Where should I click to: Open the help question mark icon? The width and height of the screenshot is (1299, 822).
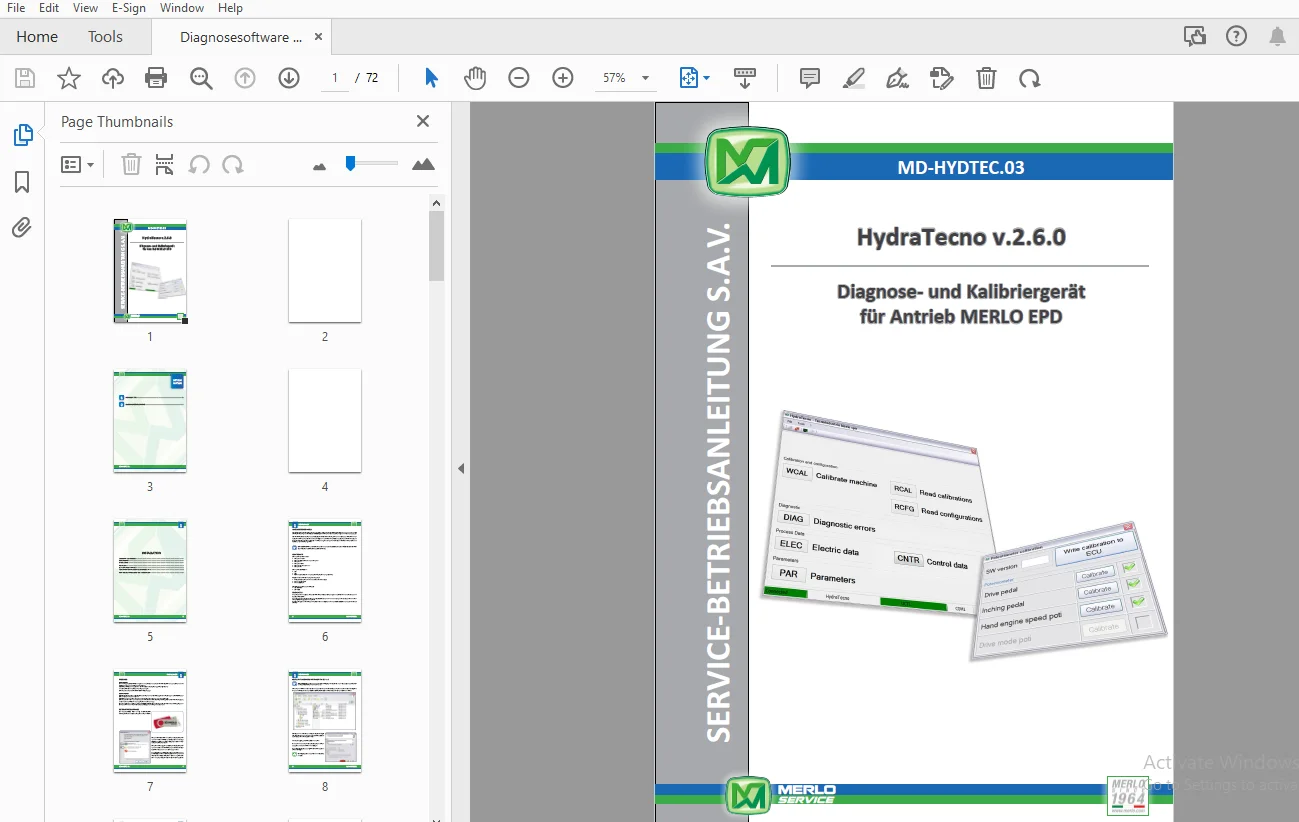pos(1236,37)
